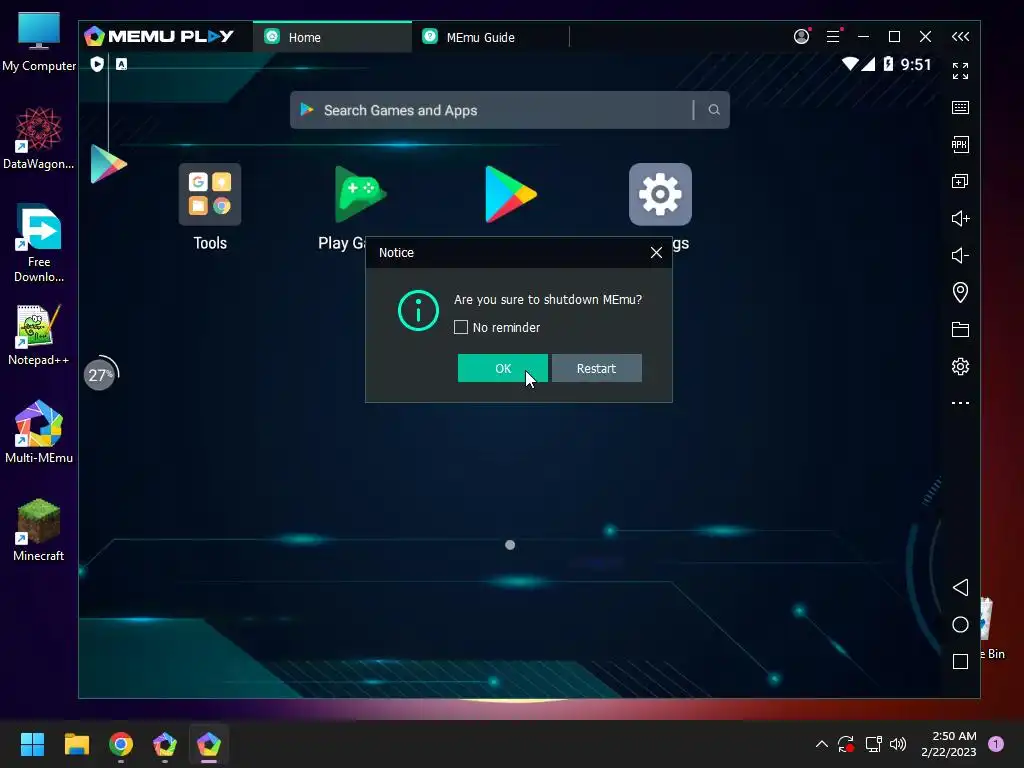The width and height of the screenshot is (1024, 768).
Task: Open the Windows Start menu
Action: [32, 744]
